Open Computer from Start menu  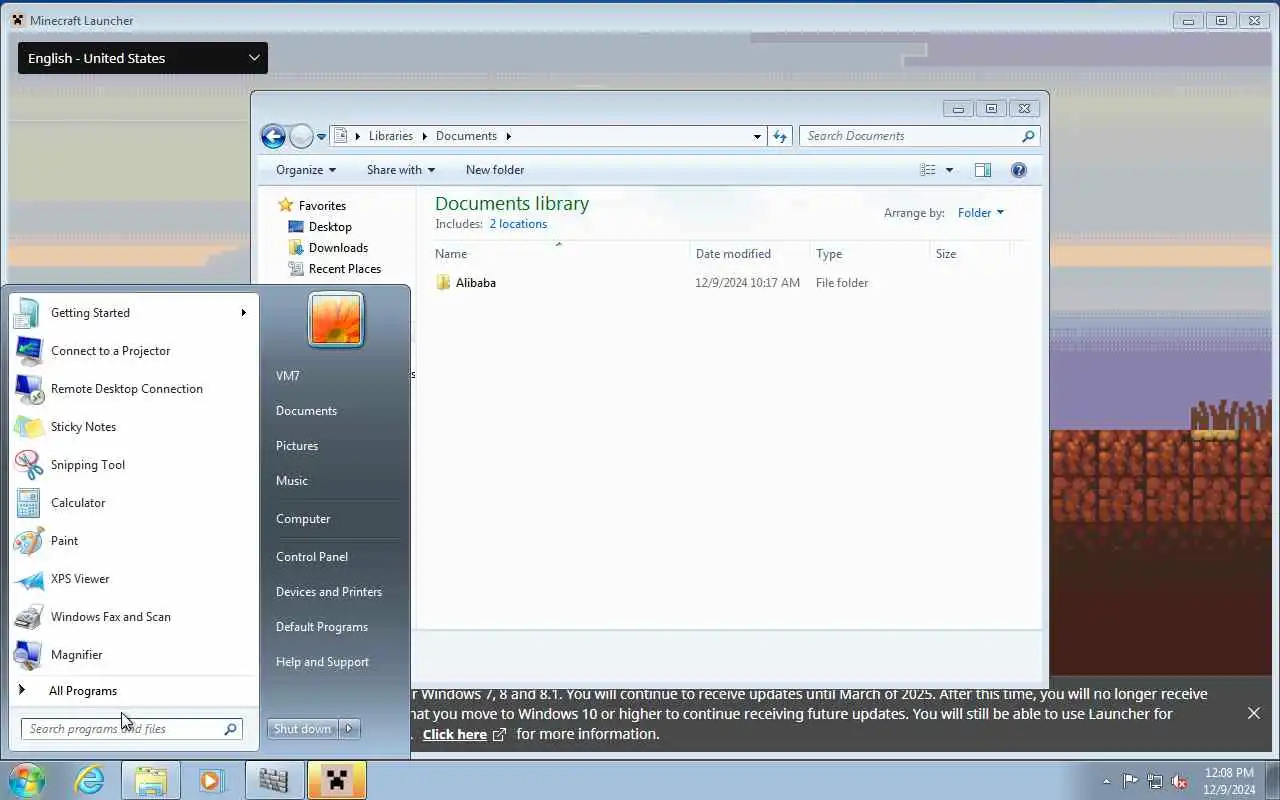(303, 519)
